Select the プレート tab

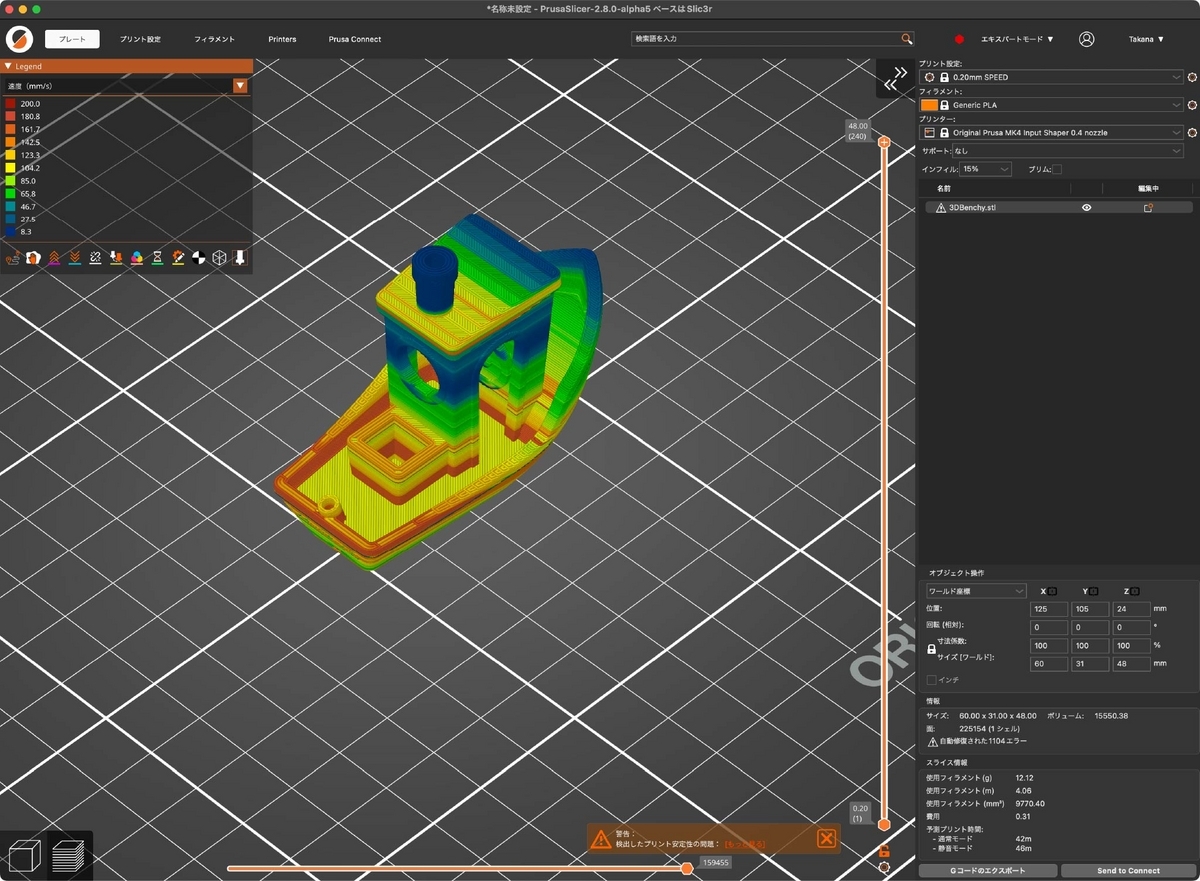point(72,39)
